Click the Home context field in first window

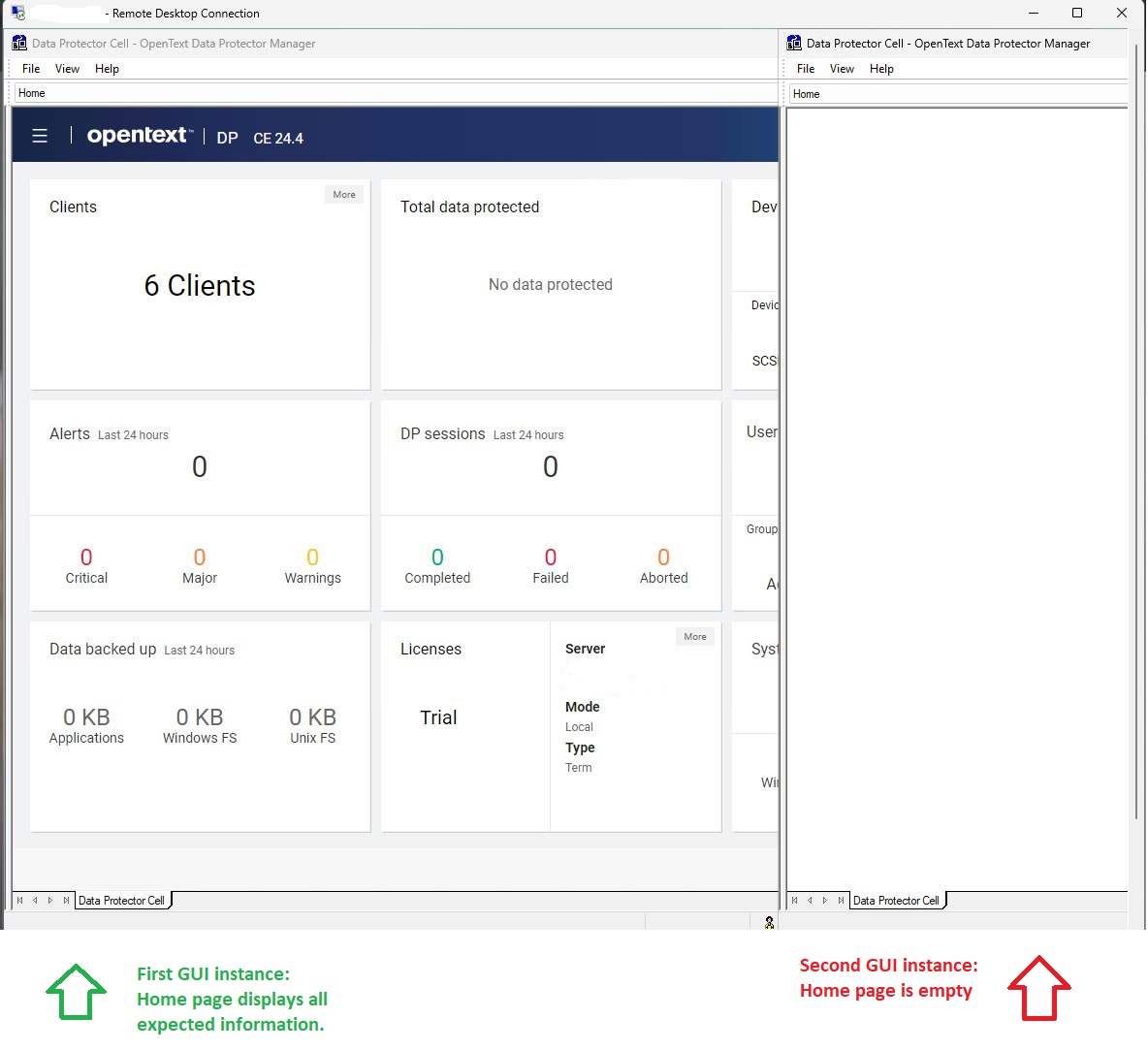[396, 93]
